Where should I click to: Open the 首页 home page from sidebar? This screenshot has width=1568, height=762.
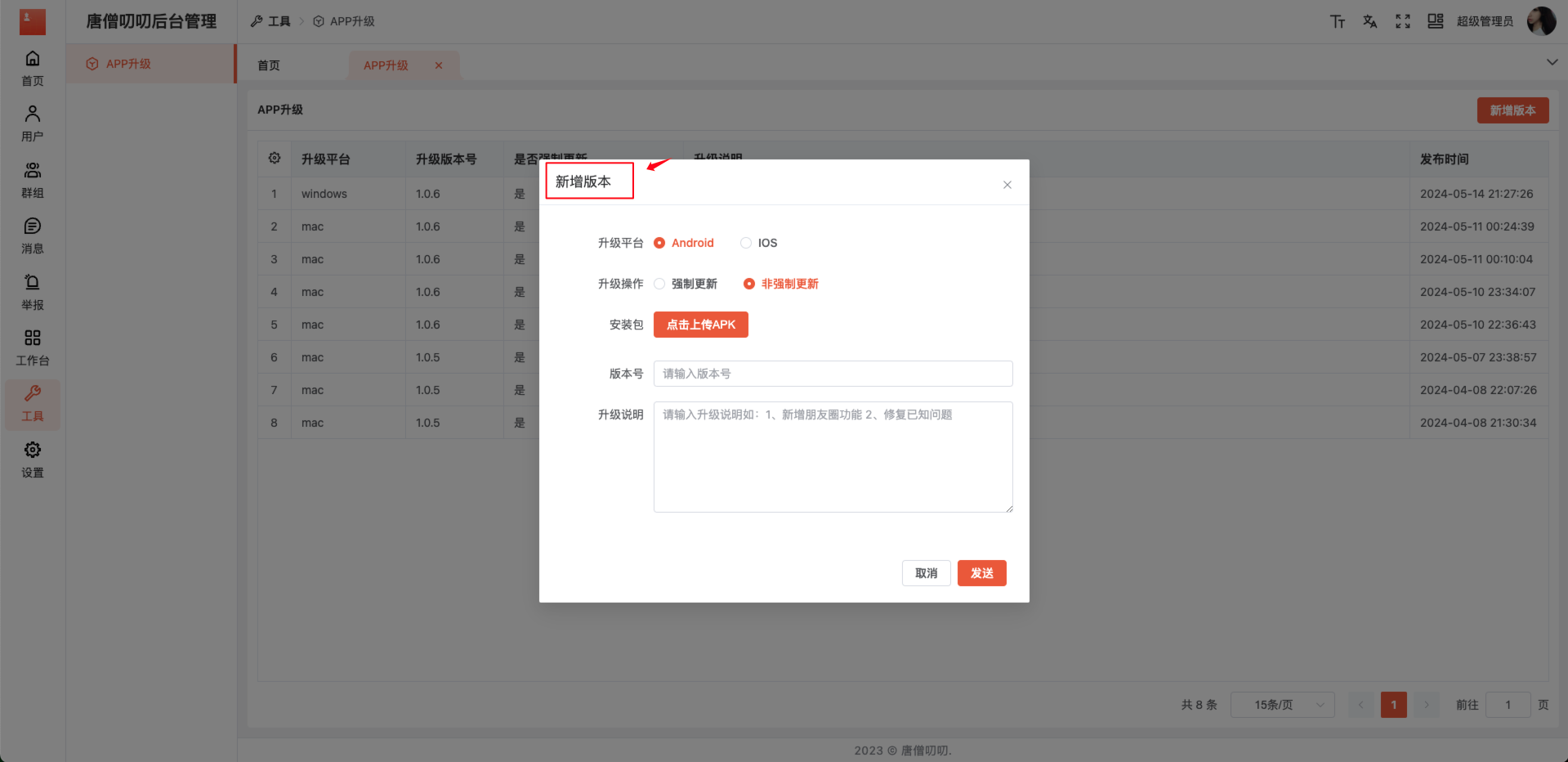tap(32, 68)
